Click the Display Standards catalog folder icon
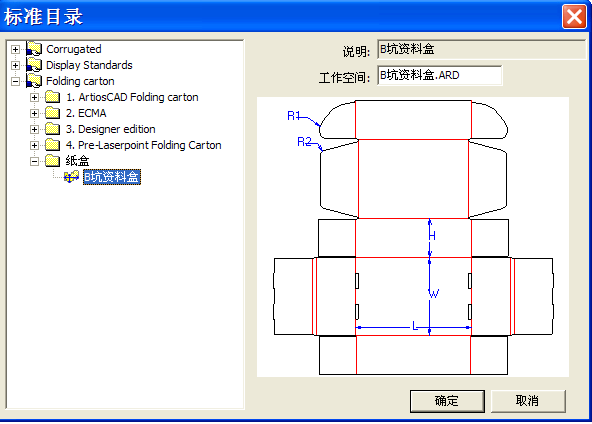The height and width of the screenshot is (424, 592). coord(34,65)
